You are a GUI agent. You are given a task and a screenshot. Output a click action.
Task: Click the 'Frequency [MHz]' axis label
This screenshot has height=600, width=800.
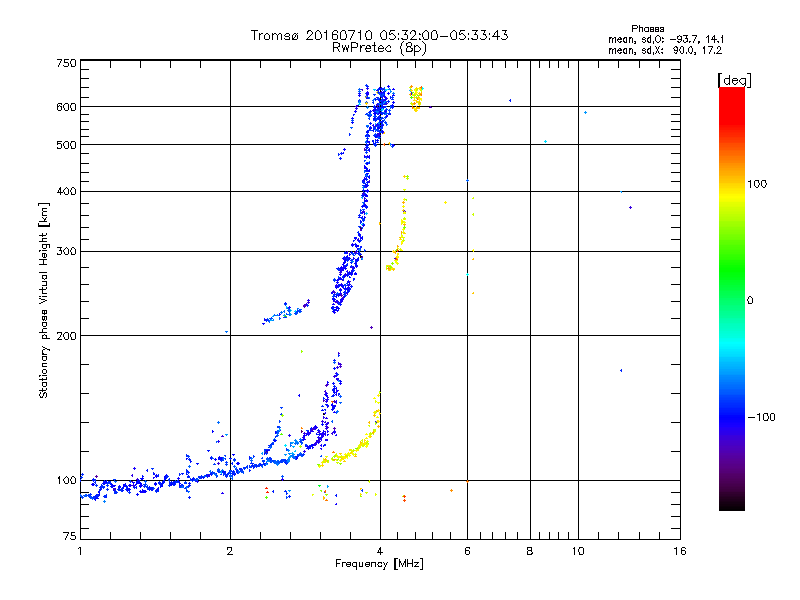coord(379,564)
